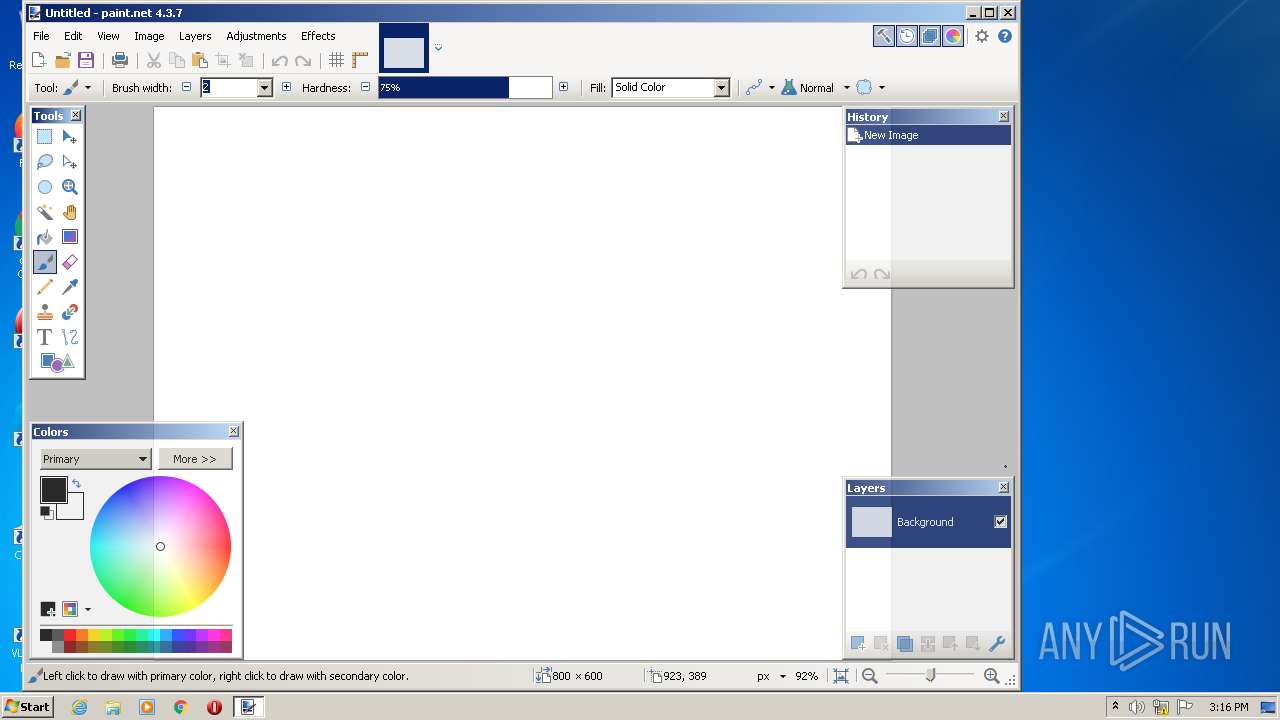Select the Zoom tool in Tools panel
The image size is (1280, 720).
pyautogui.click(x=70, y=187)
